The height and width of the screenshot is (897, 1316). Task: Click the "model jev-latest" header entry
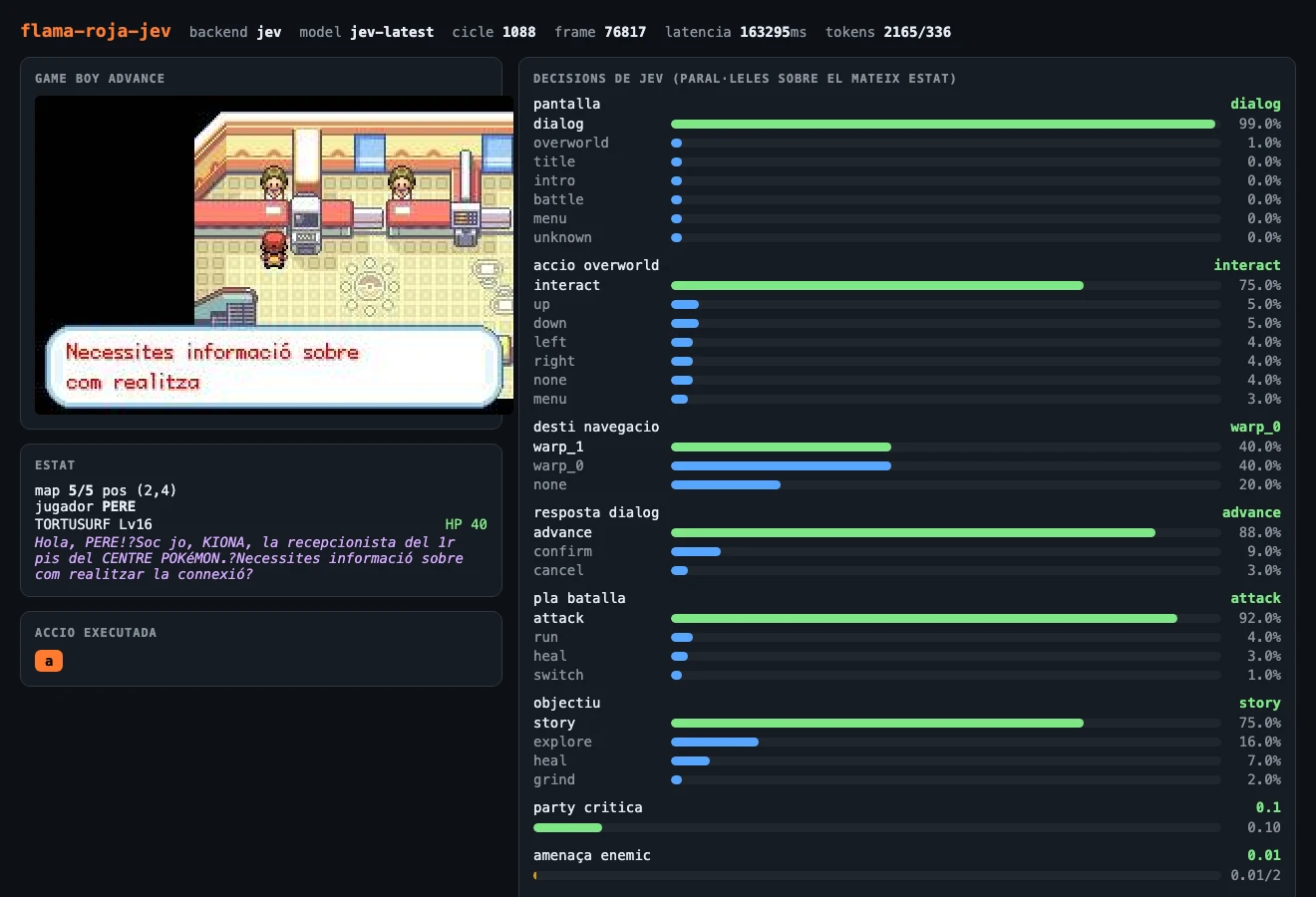pyautogui.click(x=367, y=32)
